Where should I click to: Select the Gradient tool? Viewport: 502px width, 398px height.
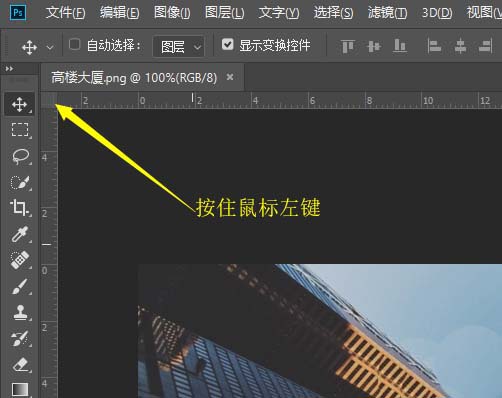[x=19, y=389]
